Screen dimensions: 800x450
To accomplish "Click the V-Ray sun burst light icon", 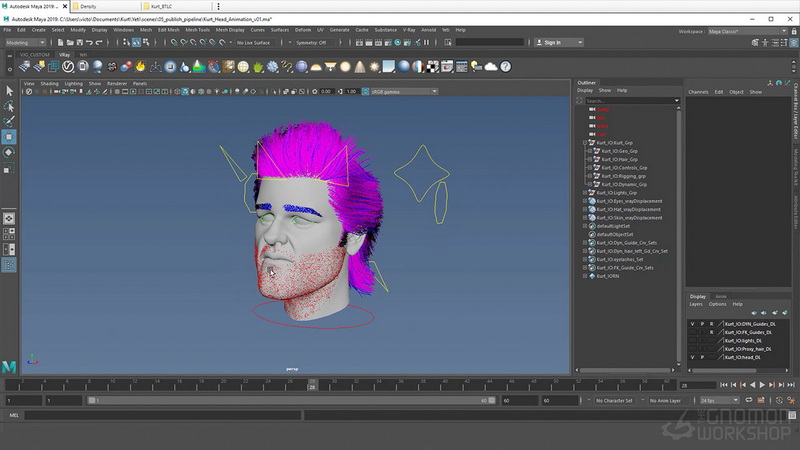I will (x=374, y=66).
